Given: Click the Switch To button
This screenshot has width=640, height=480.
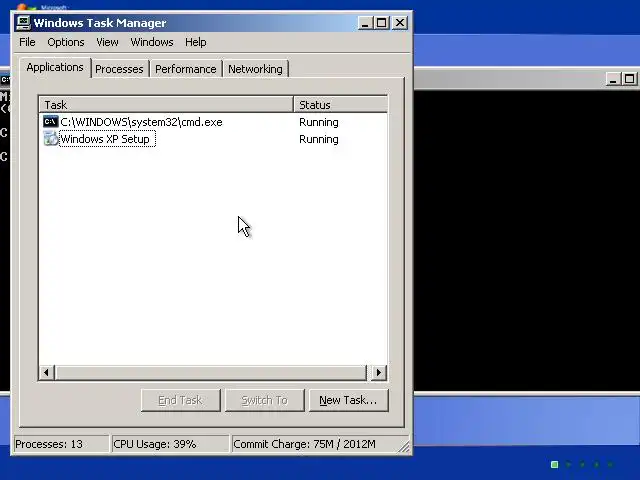Looking at the screenshot, I should pos(264,400).
